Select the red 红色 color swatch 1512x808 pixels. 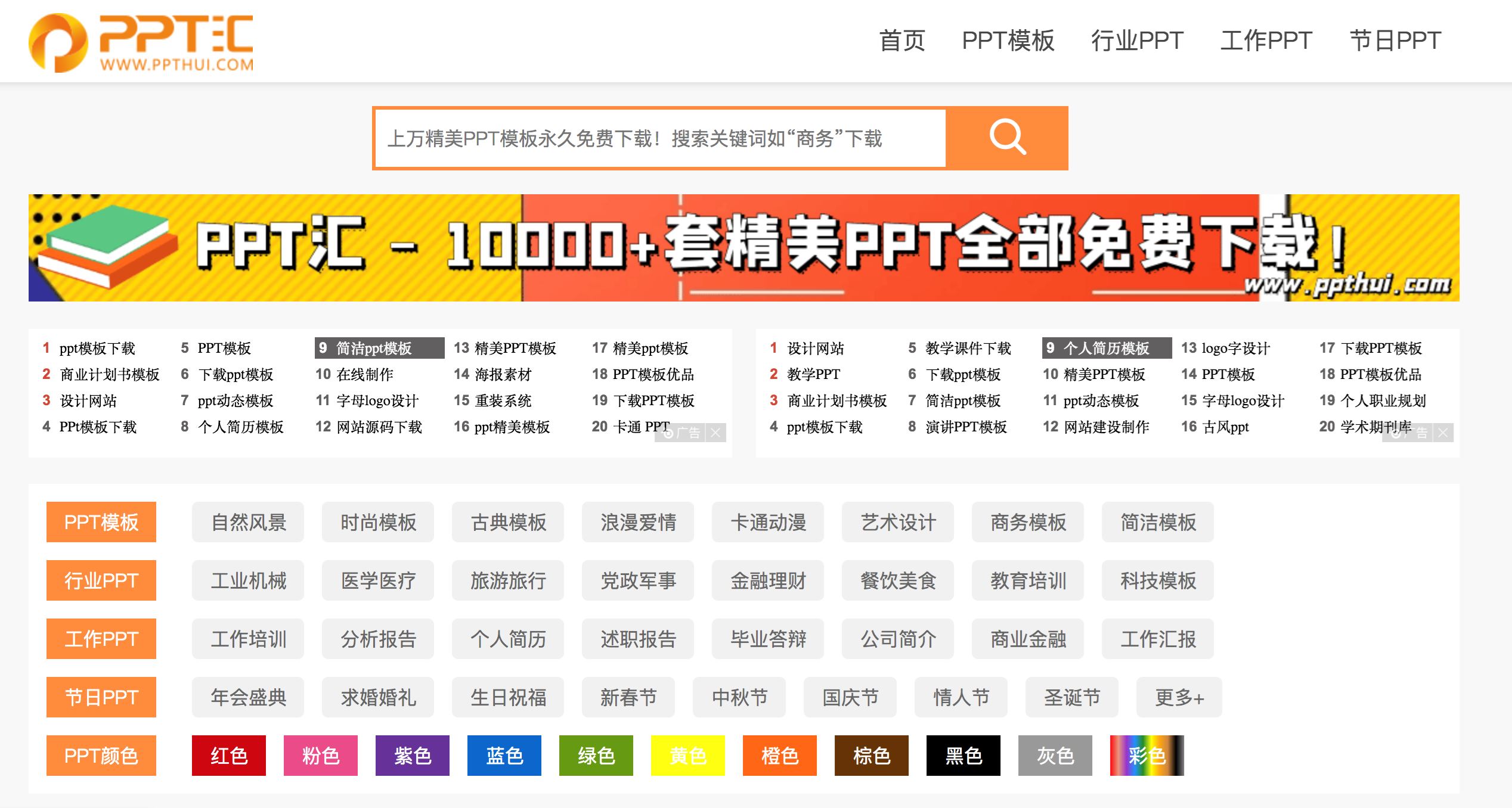(x=228, y=755)
